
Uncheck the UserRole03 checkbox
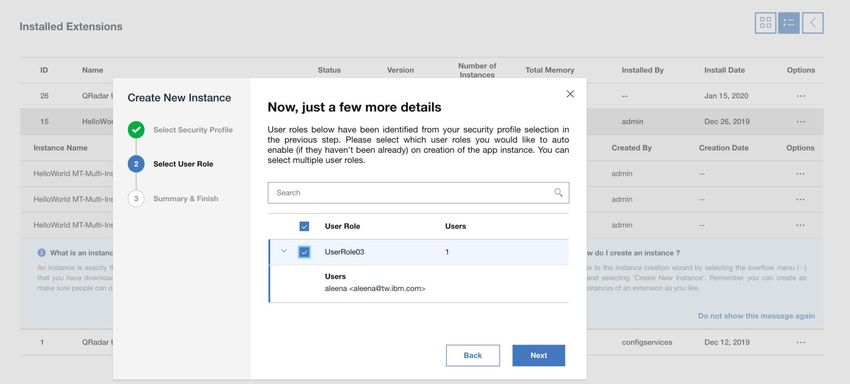tap(304, 252)
